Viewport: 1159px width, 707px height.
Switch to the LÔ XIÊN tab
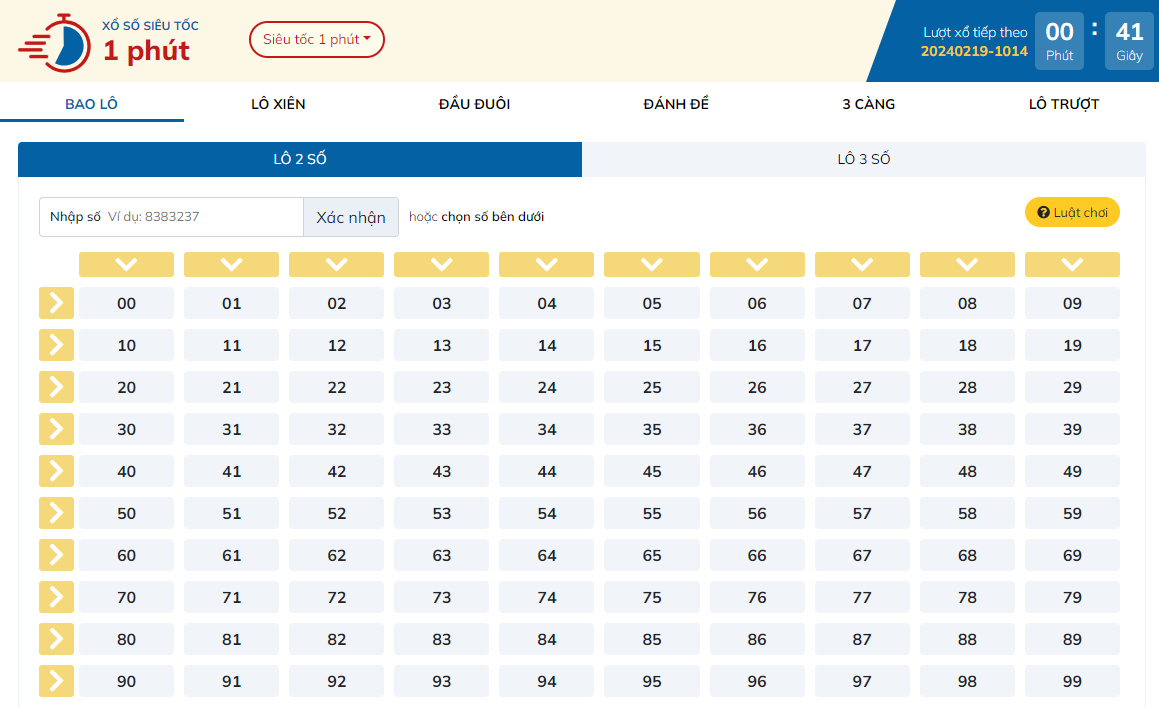click(278, 104)
